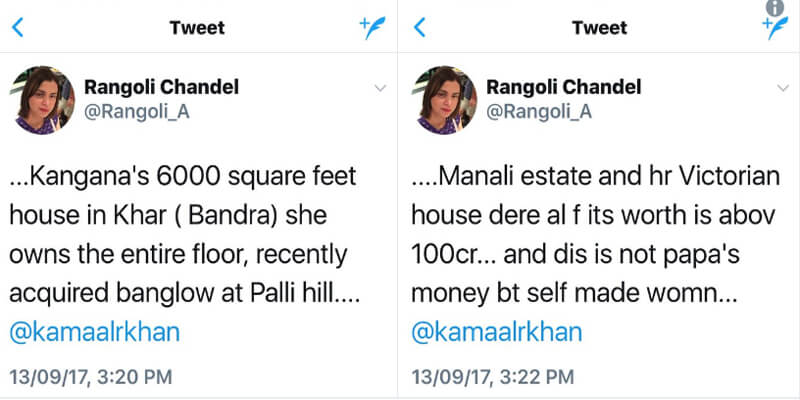Tap back arrow in right tweet panel
This screenshot has width=800, height=400.
click(x=420, y=28)
